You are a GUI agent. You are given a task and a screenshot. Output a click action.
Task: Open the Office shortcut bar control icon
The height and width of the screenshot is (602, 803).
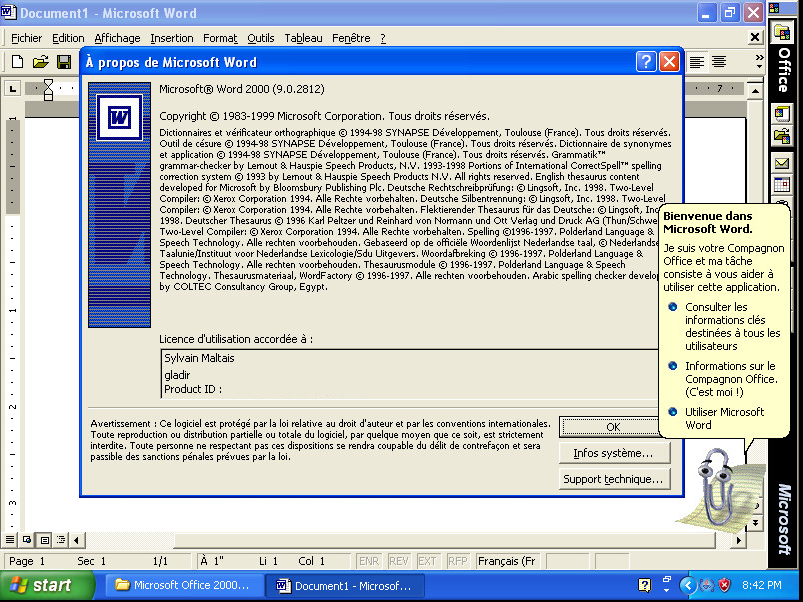[x=774, y=8]
